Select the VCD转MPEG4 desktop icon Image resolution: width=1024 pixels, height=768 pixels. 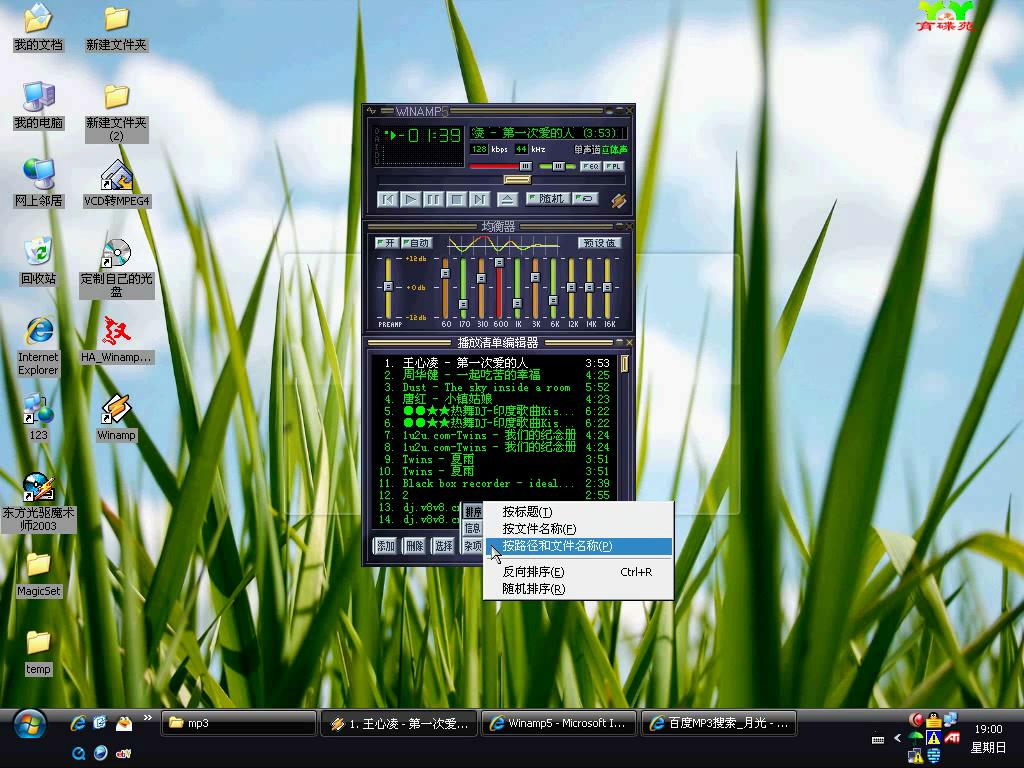click(117, 184)
